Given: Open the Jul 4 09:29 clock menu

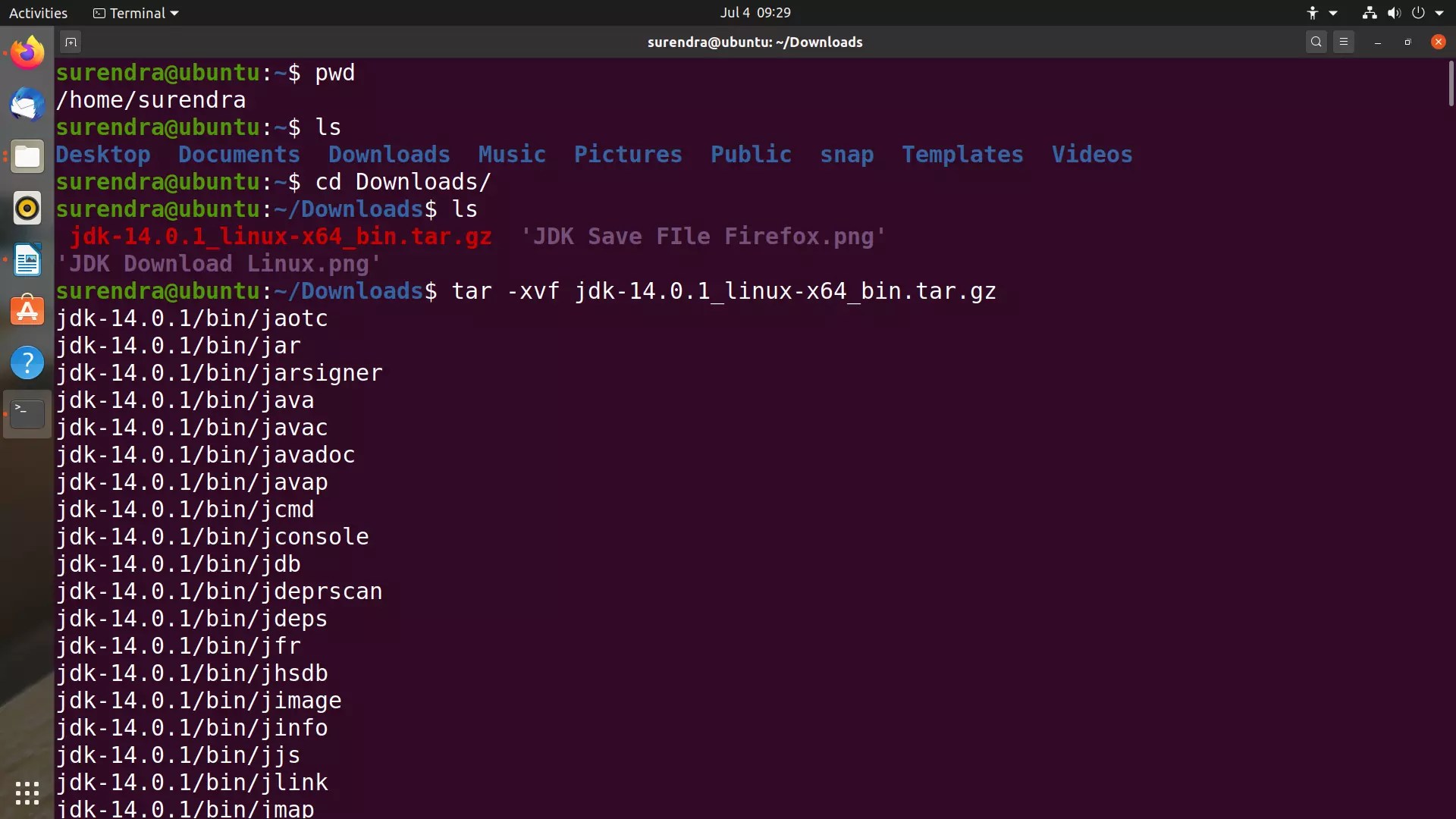Looking at the screenshot, I should pos(755,13).
